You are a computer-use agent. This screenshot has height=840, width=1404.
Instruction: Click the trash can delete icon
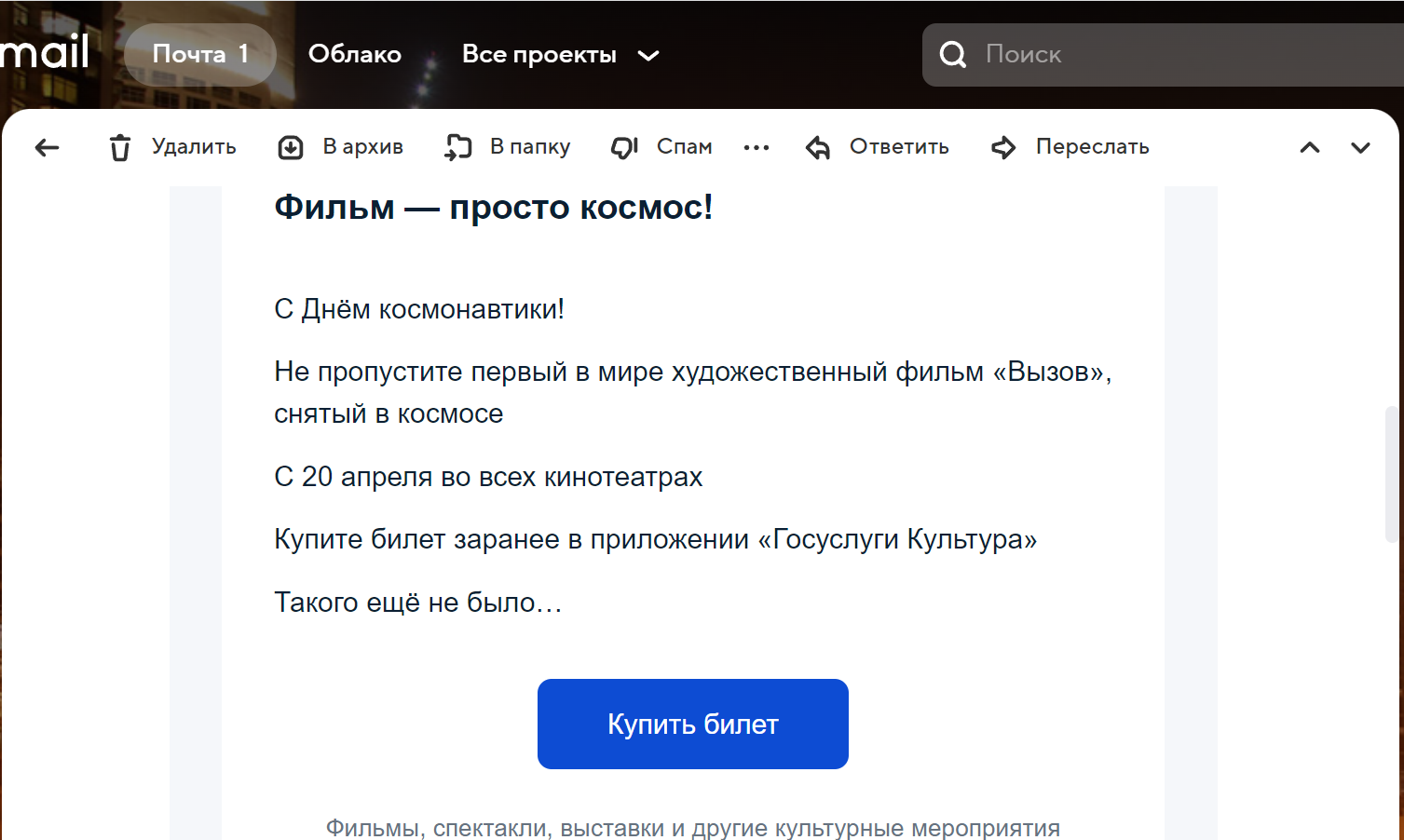pos(120,147)
